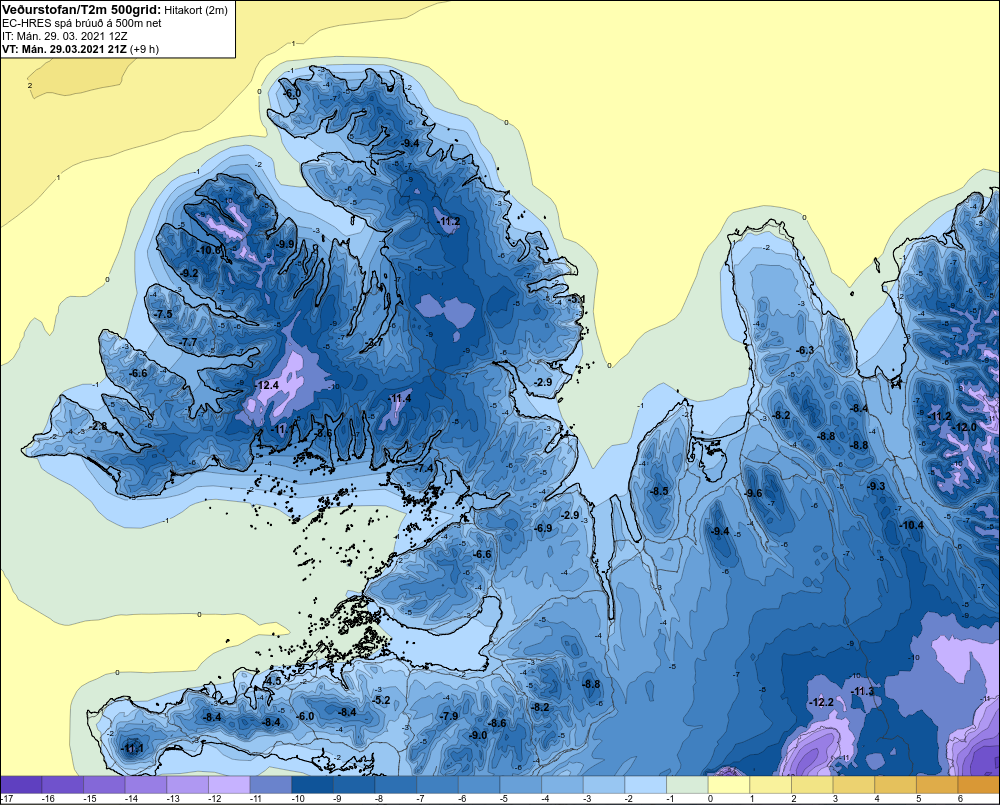This screenshot has width=1000, height=805.
Task: Click the -7.9 temperature label
Action: click(x=448, y=716)
